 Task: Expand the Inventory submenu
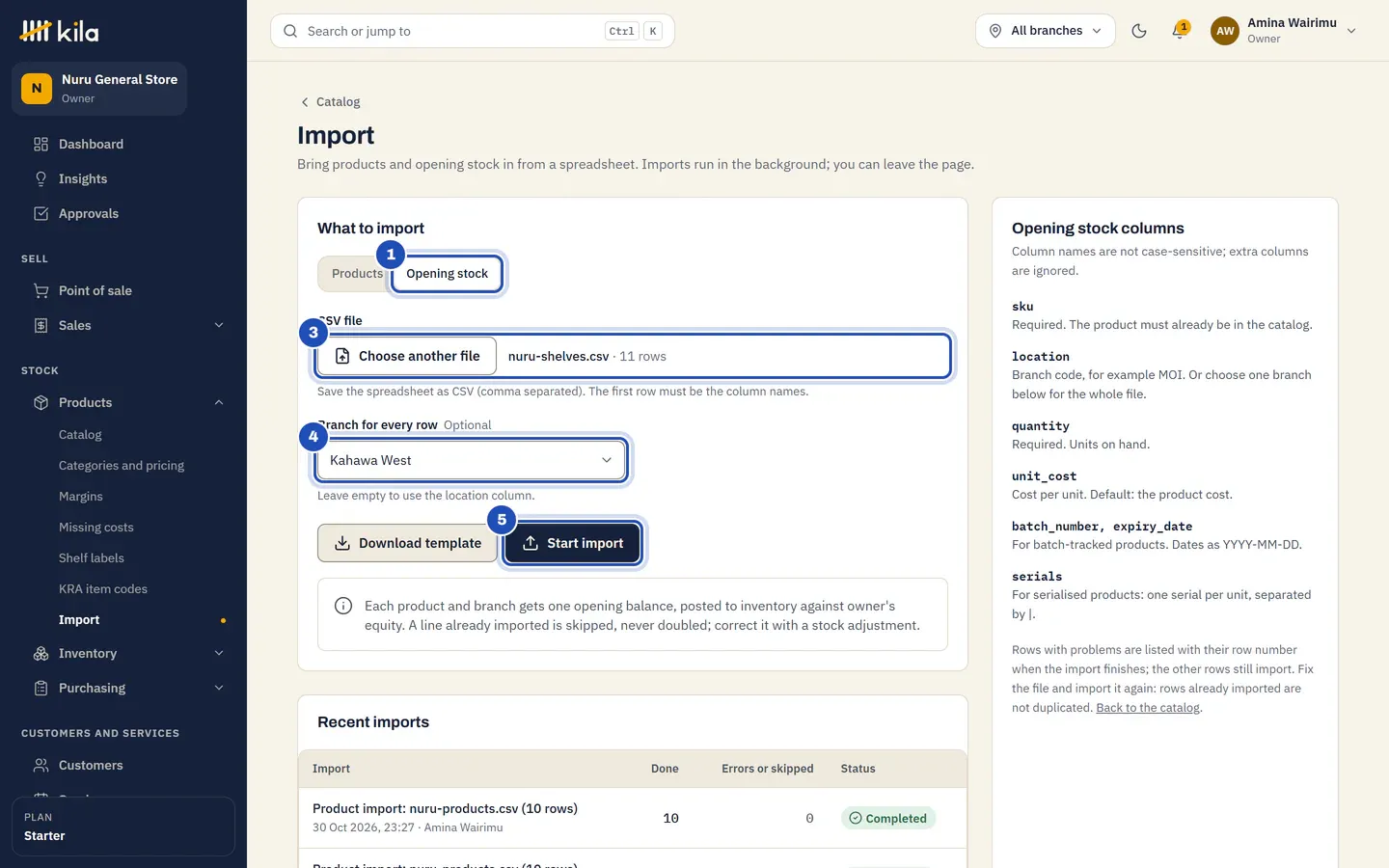tap(219, 654)
